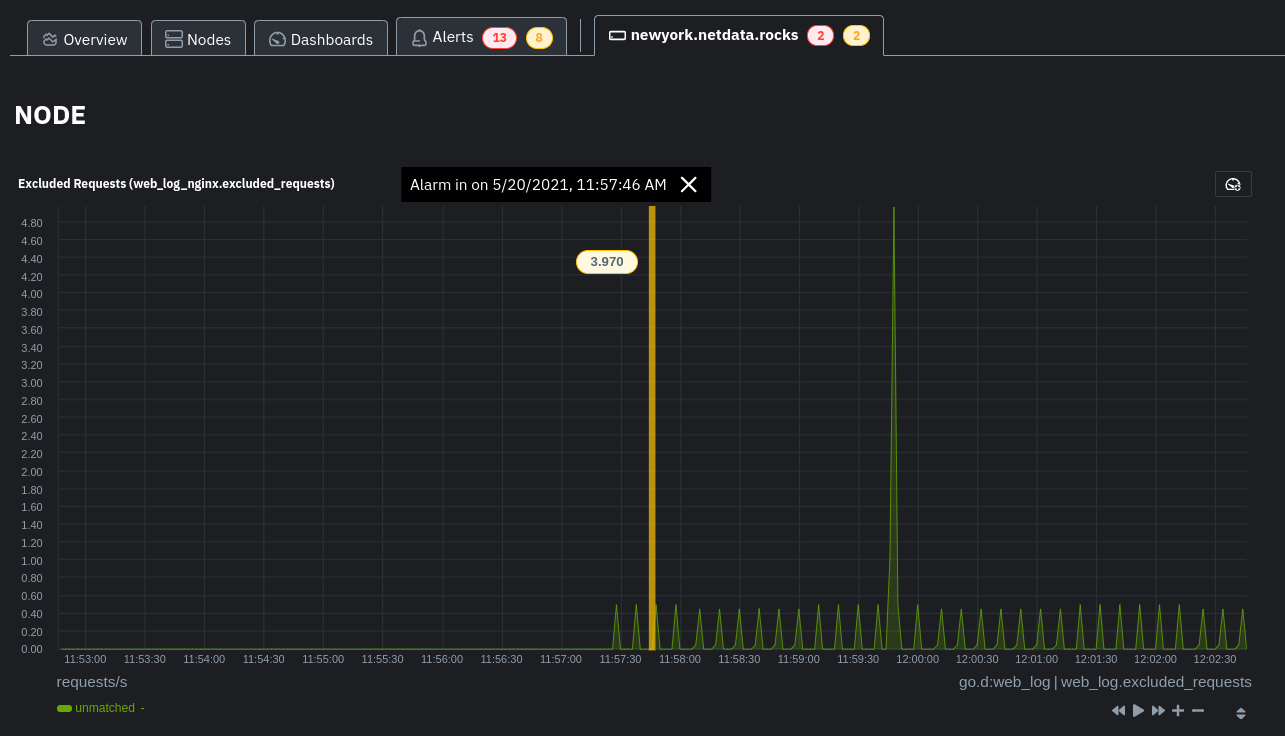This screenshot has width=1285, height=736.
Task: Open the Dashboards tab
Action: [320, 39]
